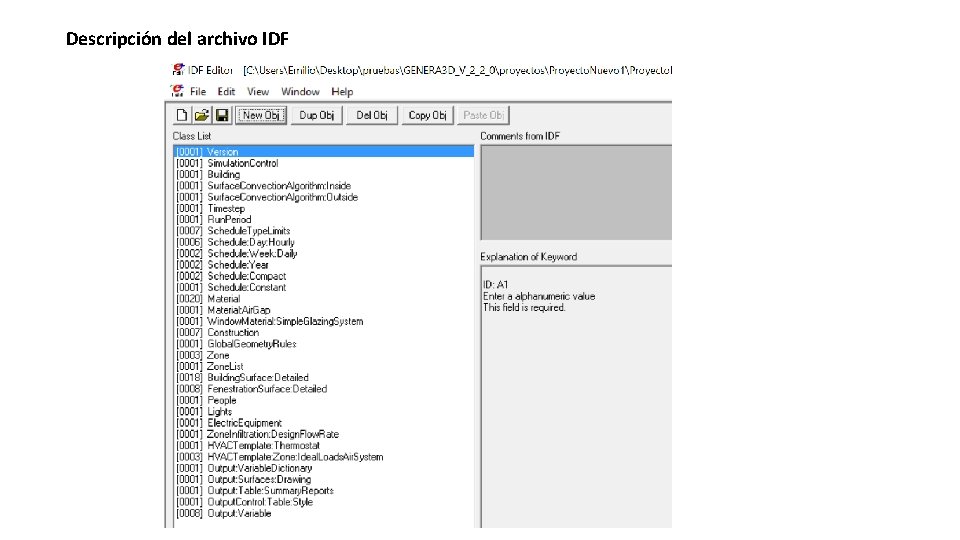960x540 pixels.
Task: Select Output:Surfaces:Drawing row
Action: [324, 479]
